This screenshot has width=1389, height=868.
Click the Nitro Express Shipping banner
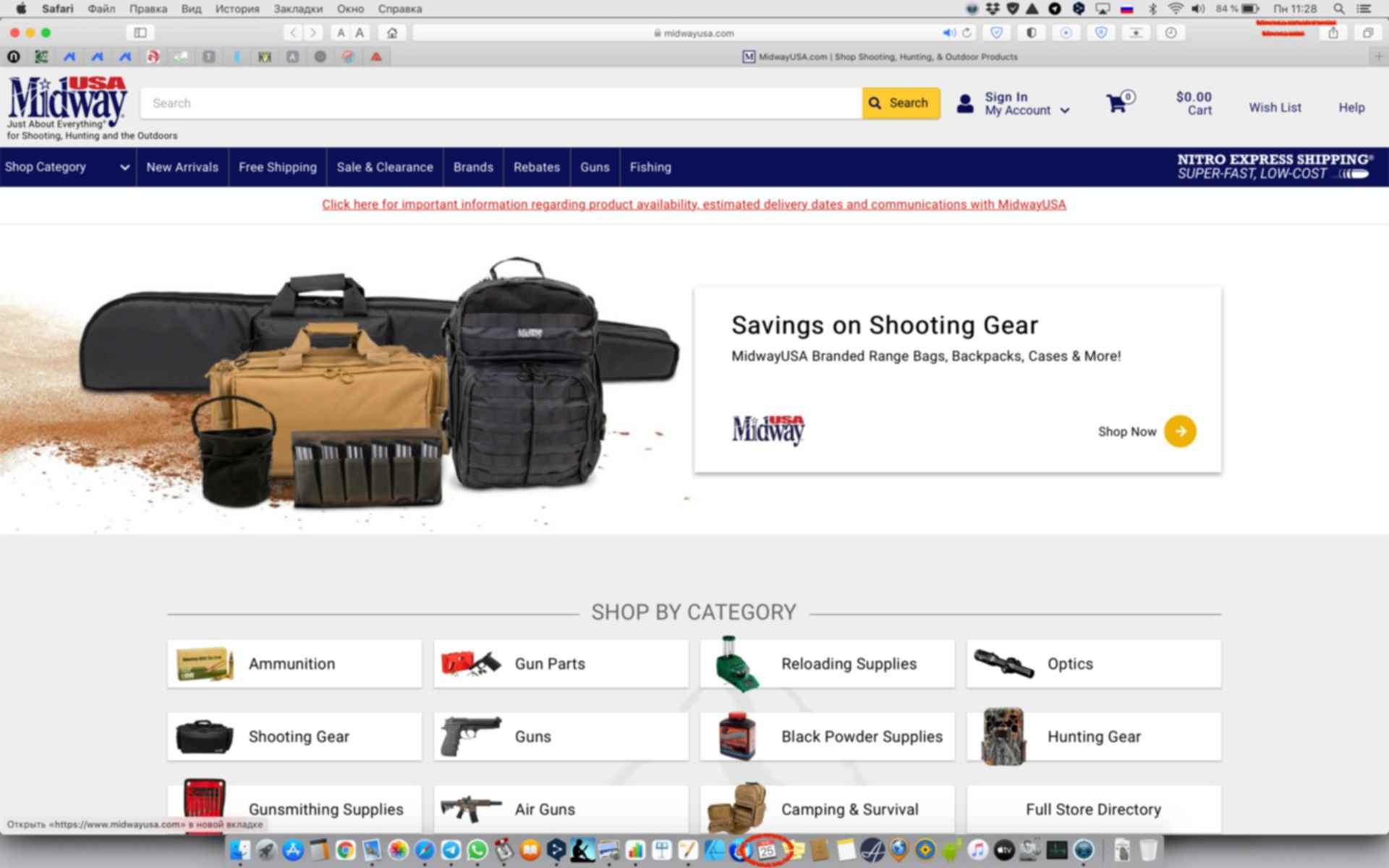pyautogui.click(x=1275, y=166)
